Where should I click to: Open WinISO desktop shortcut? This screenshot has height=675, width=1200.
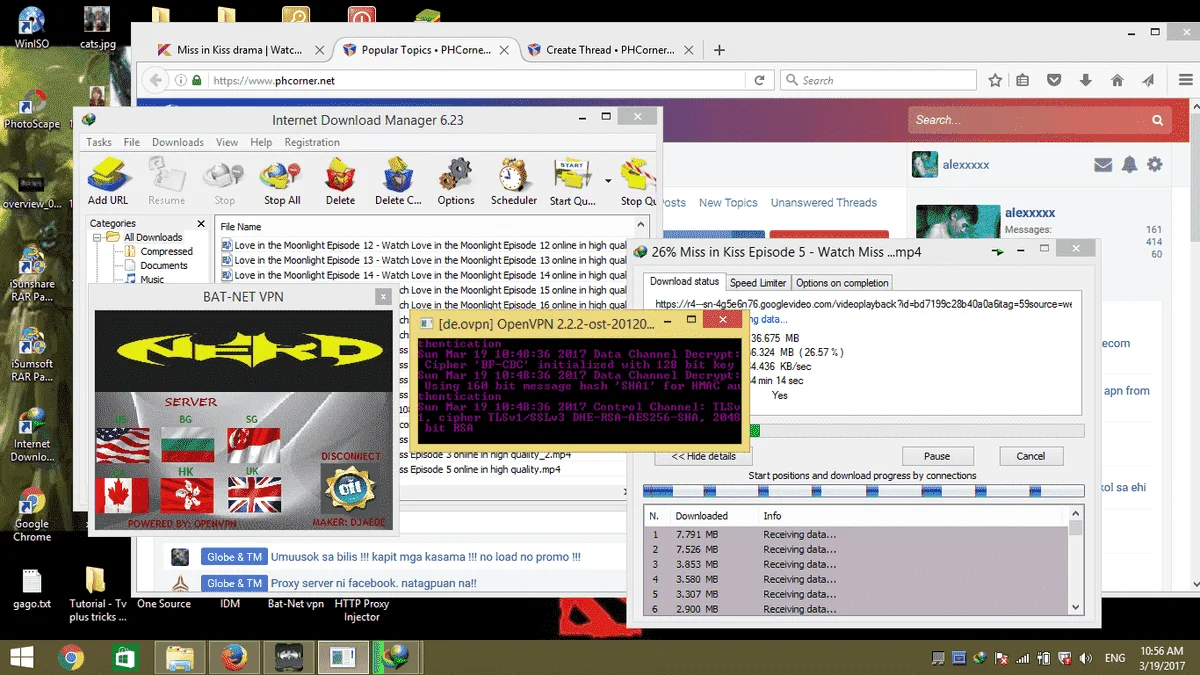tap(32, 28)
